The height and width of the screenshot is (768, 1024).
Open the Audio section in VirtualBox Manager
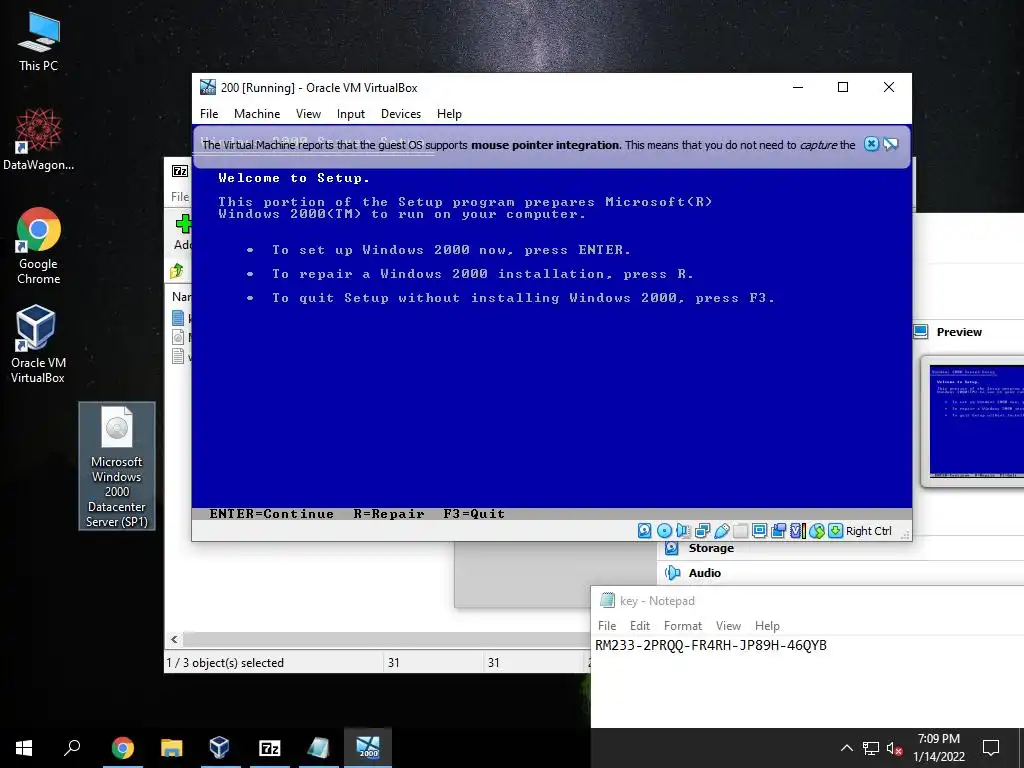pyautogui.click(x=705, y=573)
